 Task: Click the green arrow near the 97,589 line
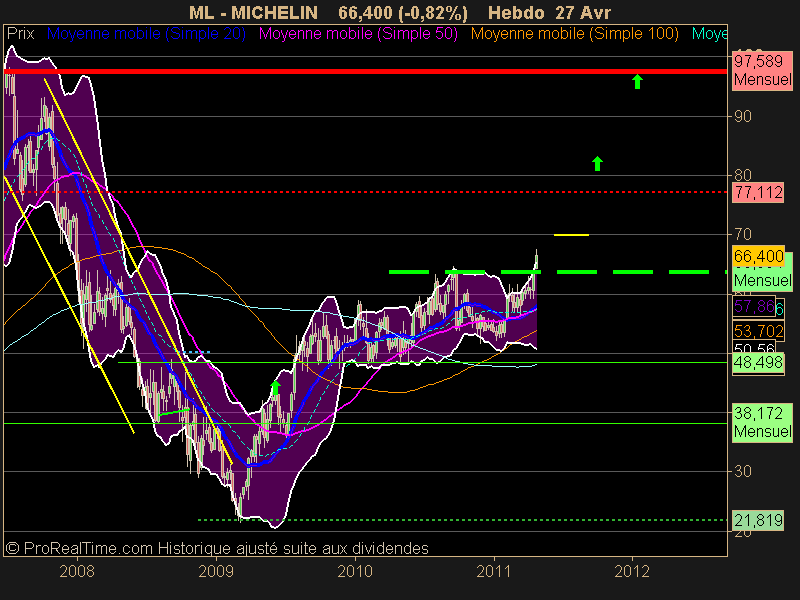[637, 81]
